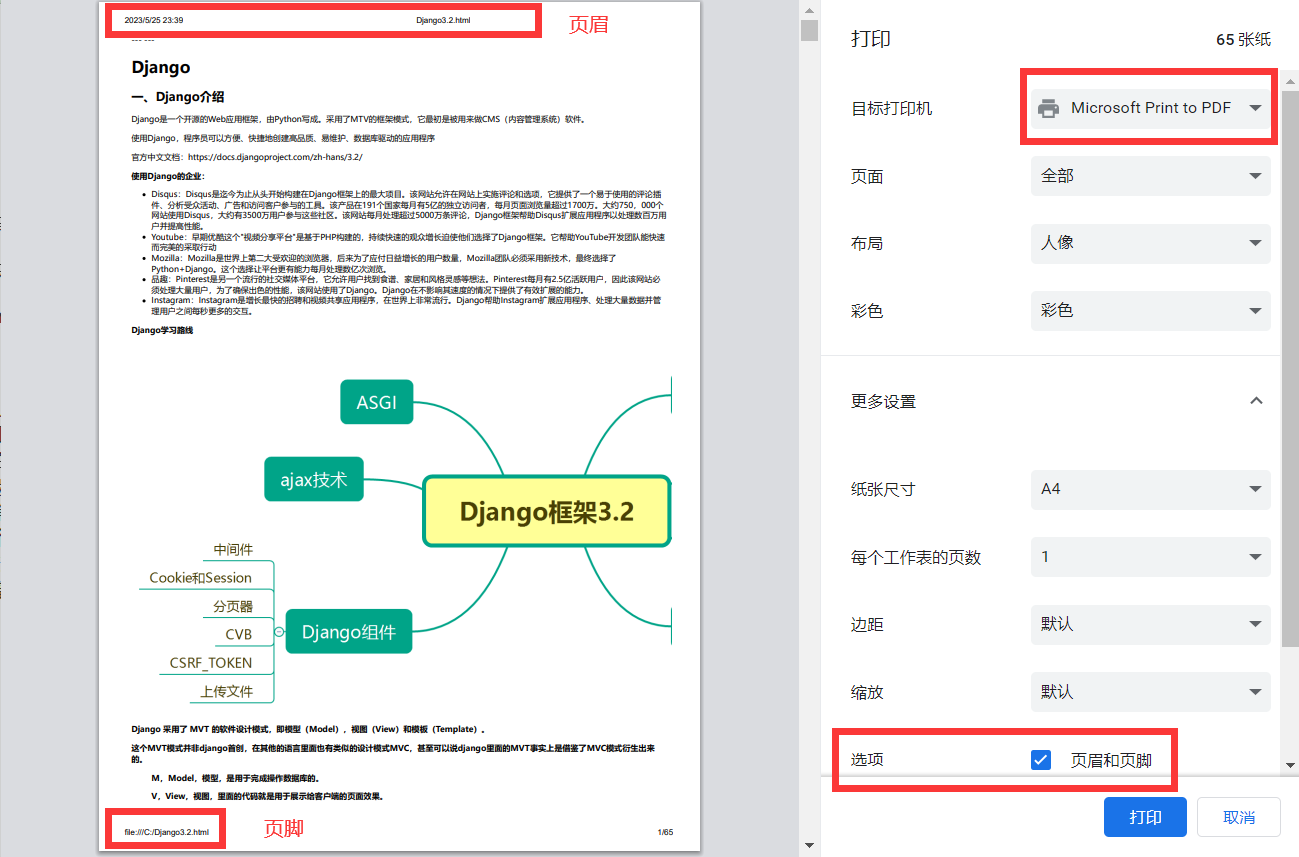Click the preview pane scrollbar thumb
The height and width of the screenshot is (857, 1299).
coord(809,30)
